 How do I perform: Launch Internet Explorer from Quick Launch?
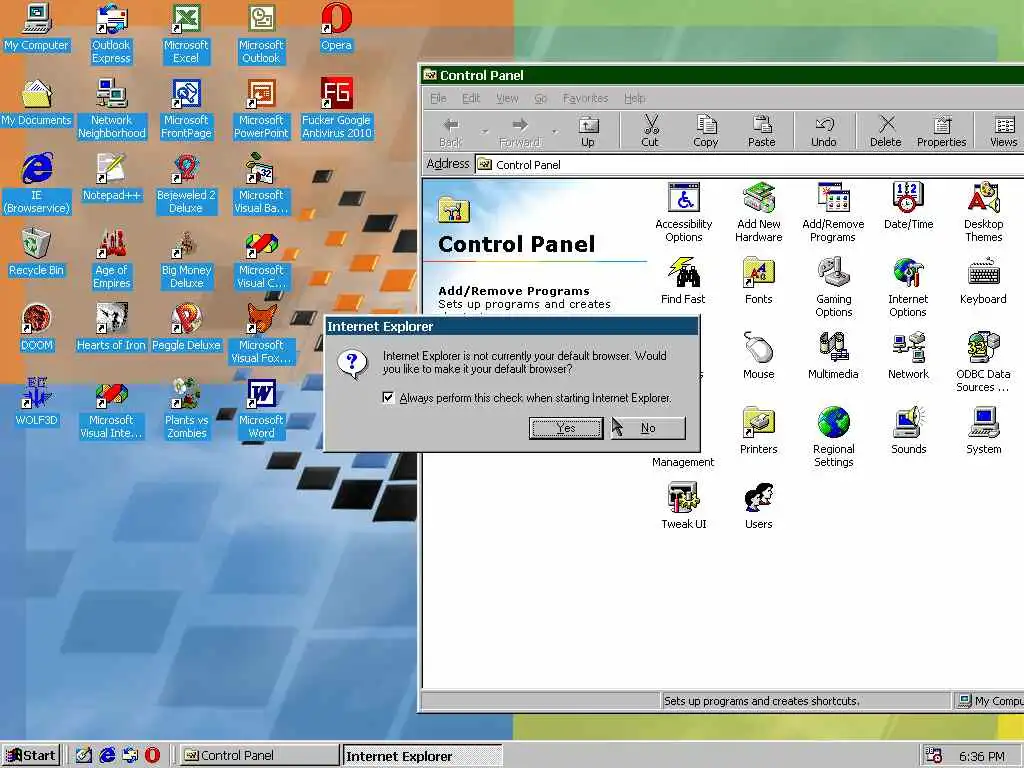(106, 755)
